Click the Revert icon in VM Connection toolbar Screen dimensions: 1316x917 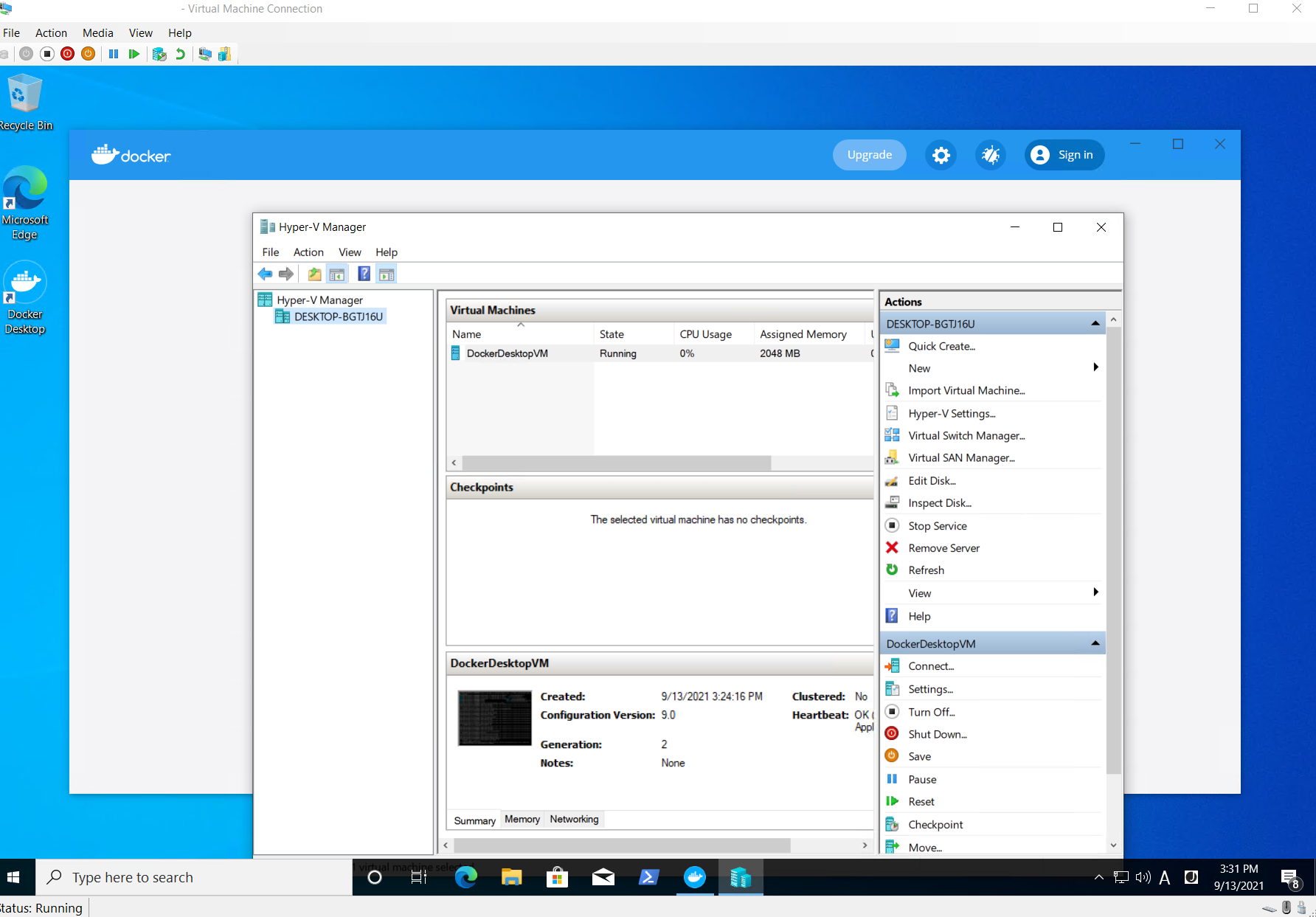pyautogui.click(x=180, y=54)
